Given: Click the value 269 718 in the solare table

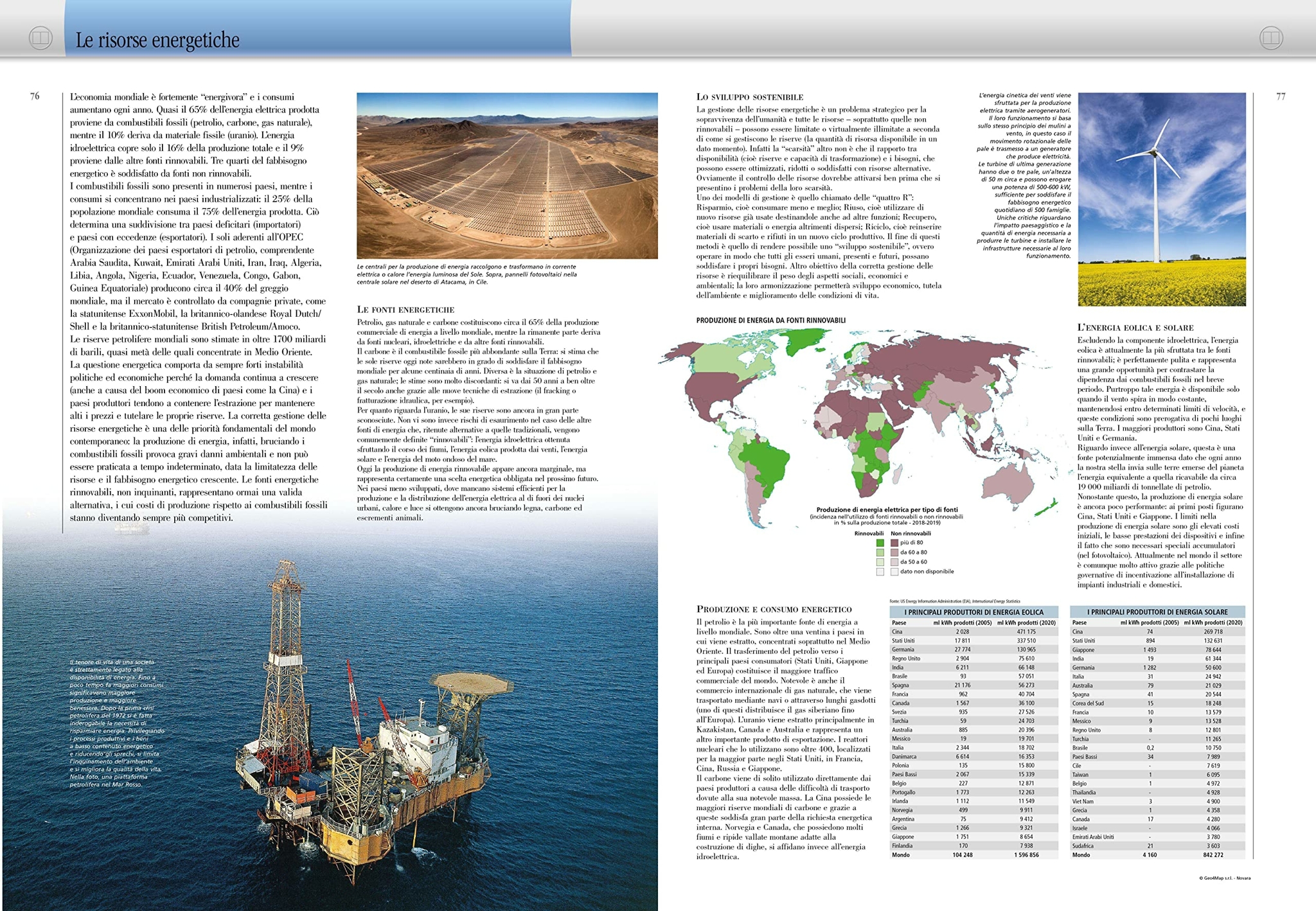Looking at the screenshot, I should 1213,632.
